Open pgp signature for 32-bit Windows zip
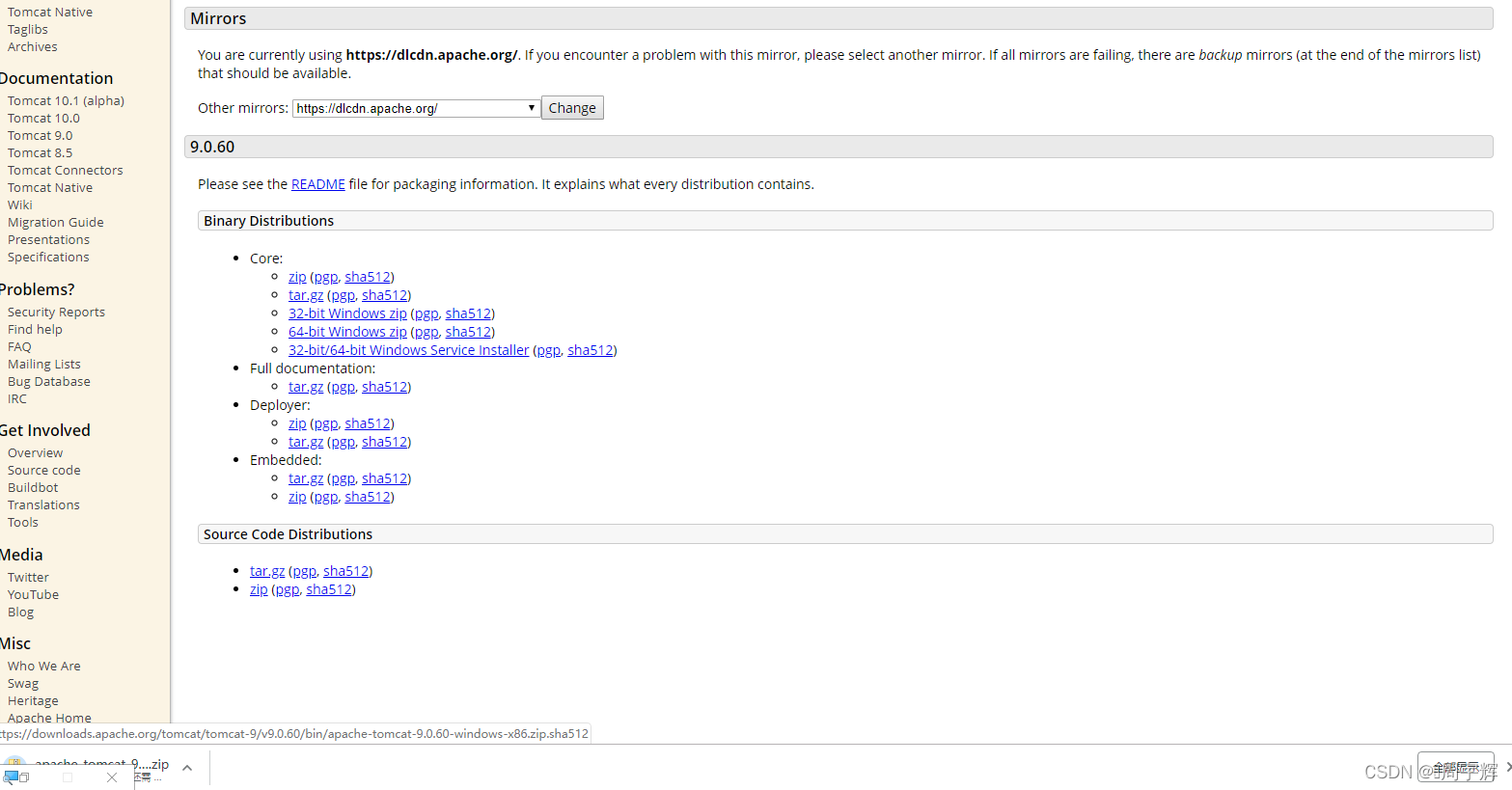The image size is (1512, 790). click(x=426, y=313)
